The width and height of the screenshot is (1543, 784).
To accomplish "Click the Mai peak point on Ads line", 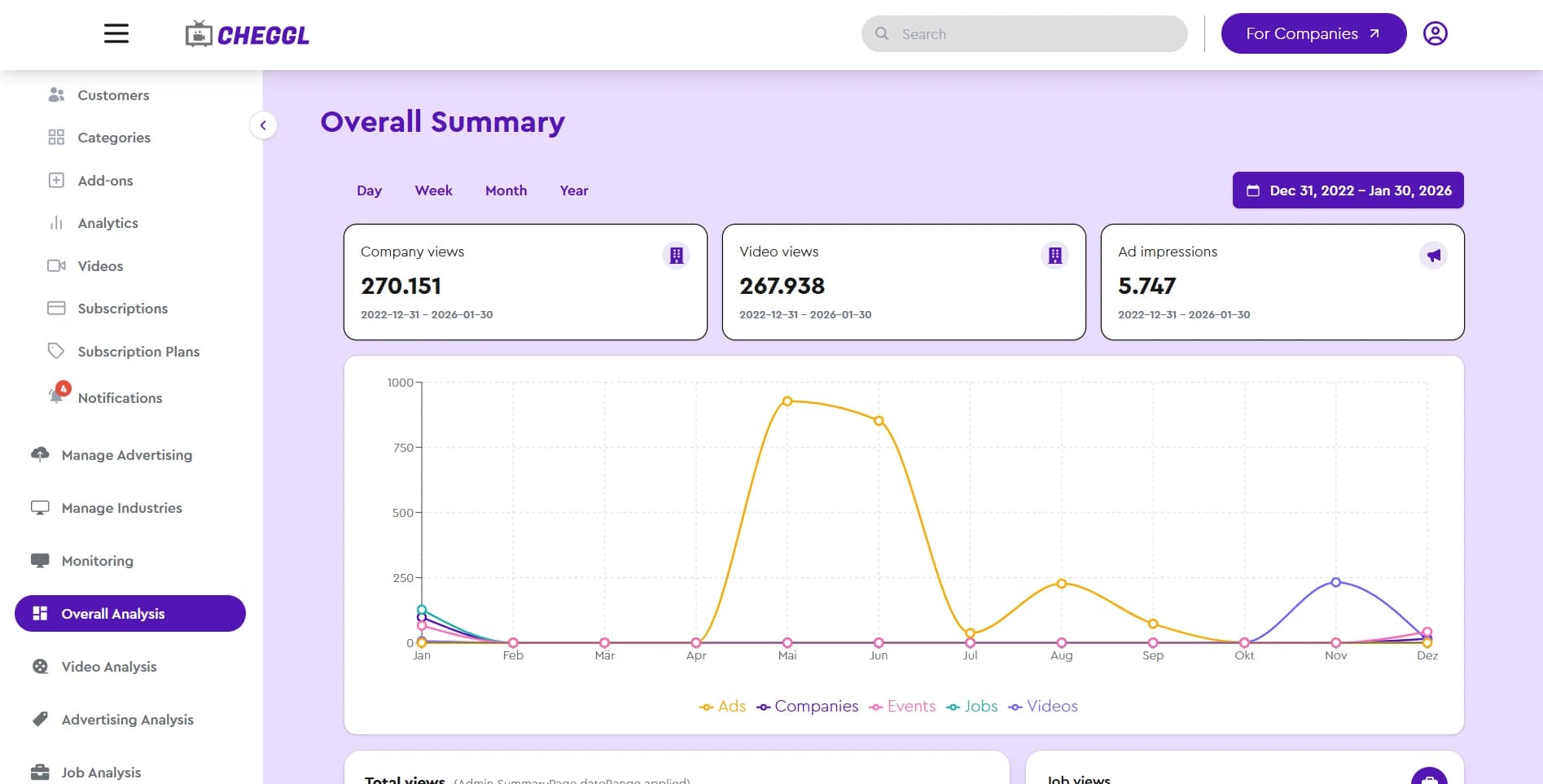I will tap(787, 401).
